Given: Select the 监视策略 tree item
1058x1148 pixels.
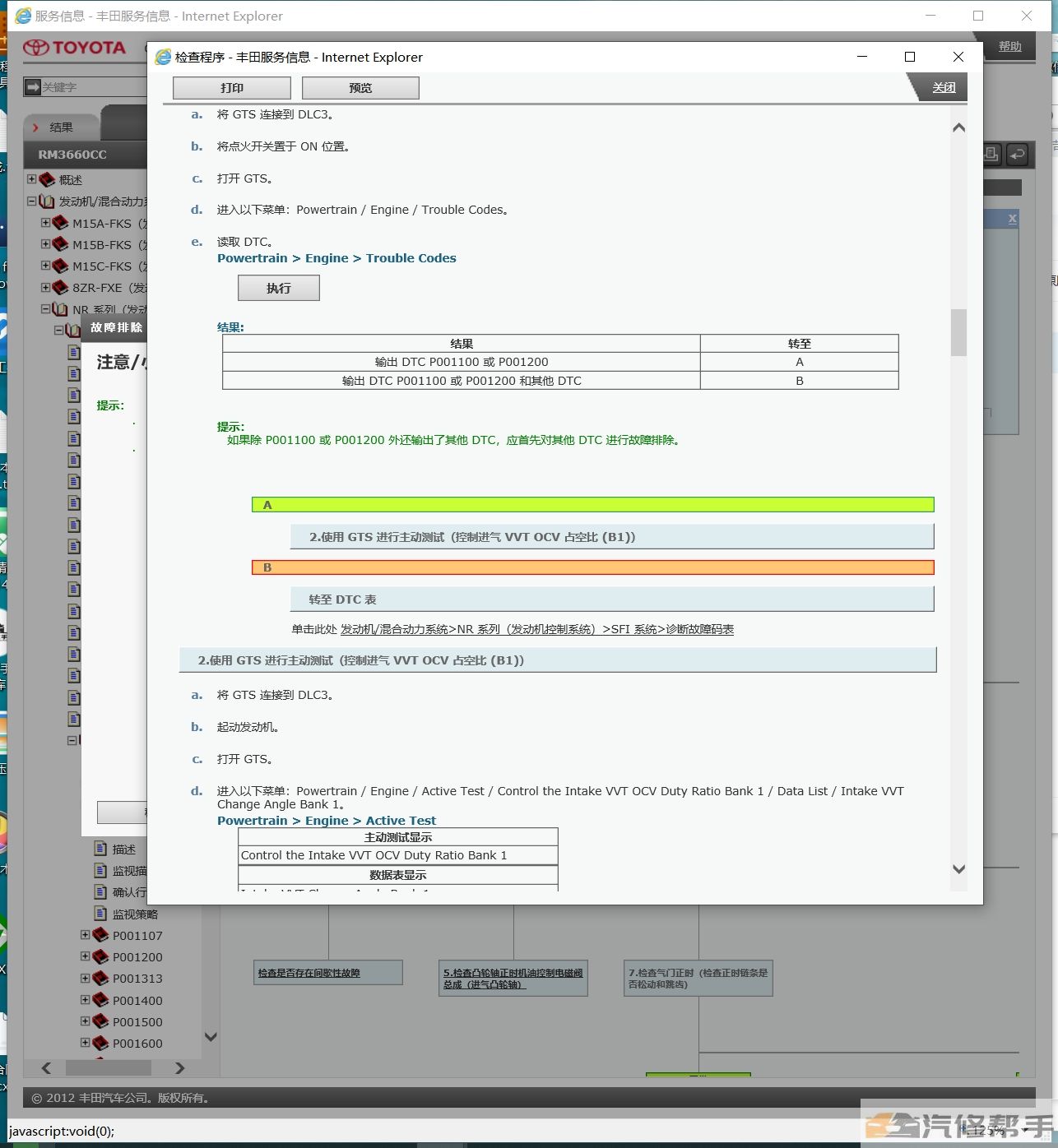Looking at the screenshot, I should [135, 914].
